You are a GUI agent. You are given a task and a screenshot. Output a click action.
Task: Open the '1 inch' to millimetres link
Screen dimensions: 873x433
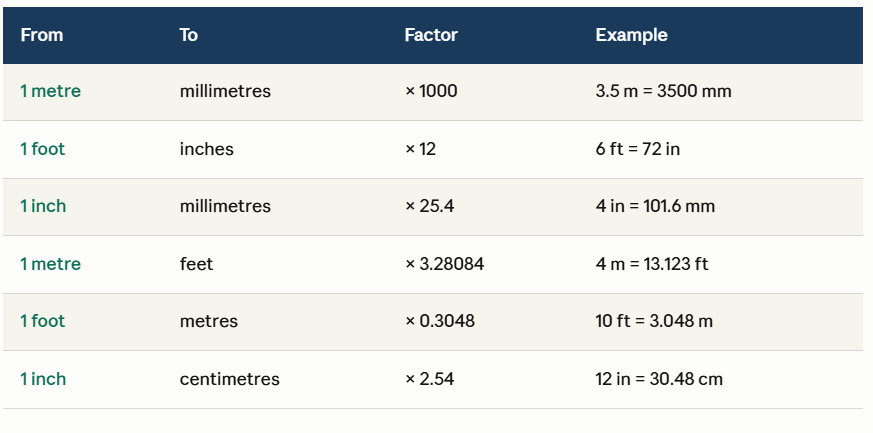[x=43, y=206]
